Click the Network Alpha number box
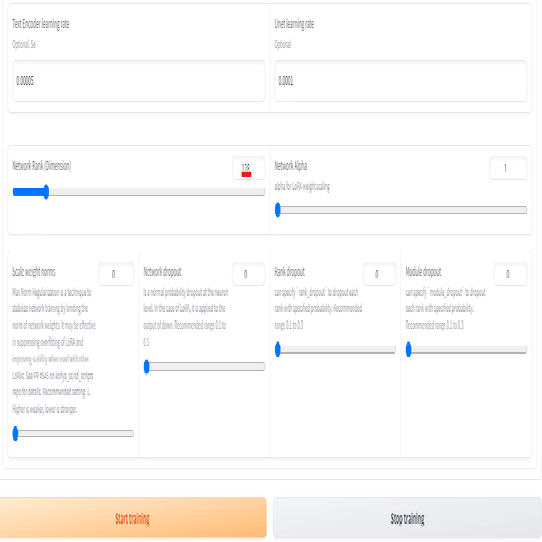This screenshot has width=542, height=542. coord(508,168)
